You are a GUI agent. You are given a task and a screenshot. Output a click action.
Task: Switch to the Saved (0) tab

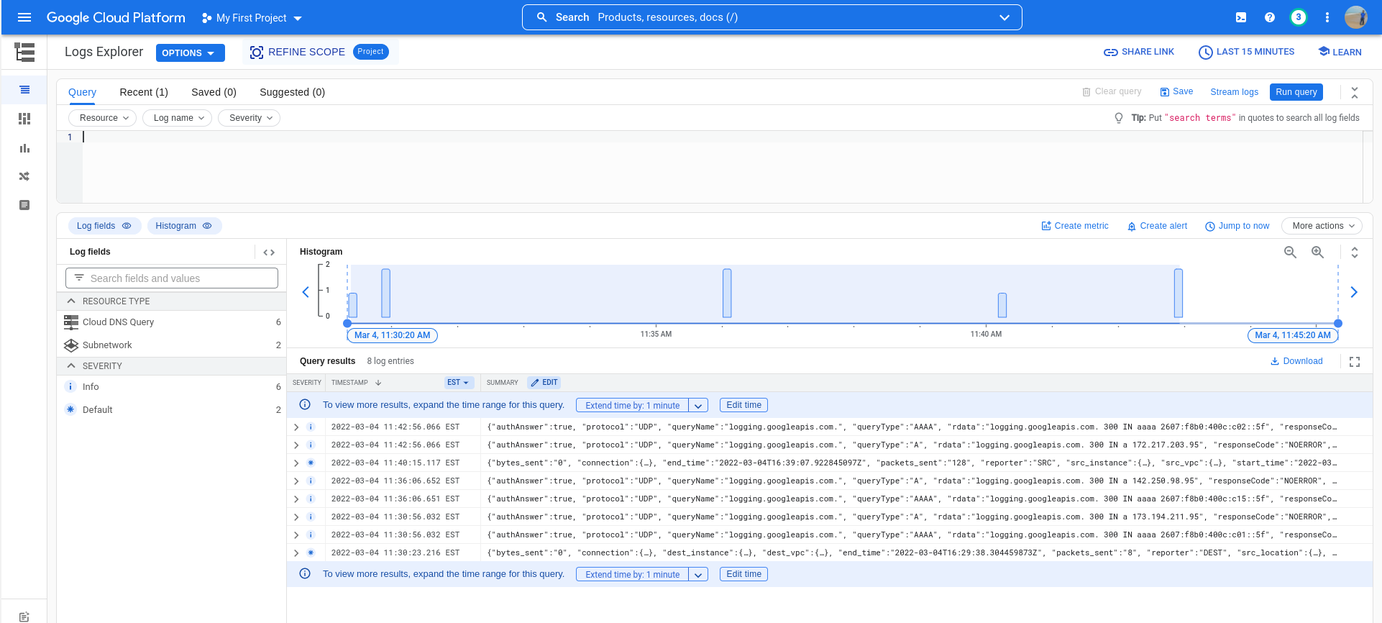click(x=213, y=92)
